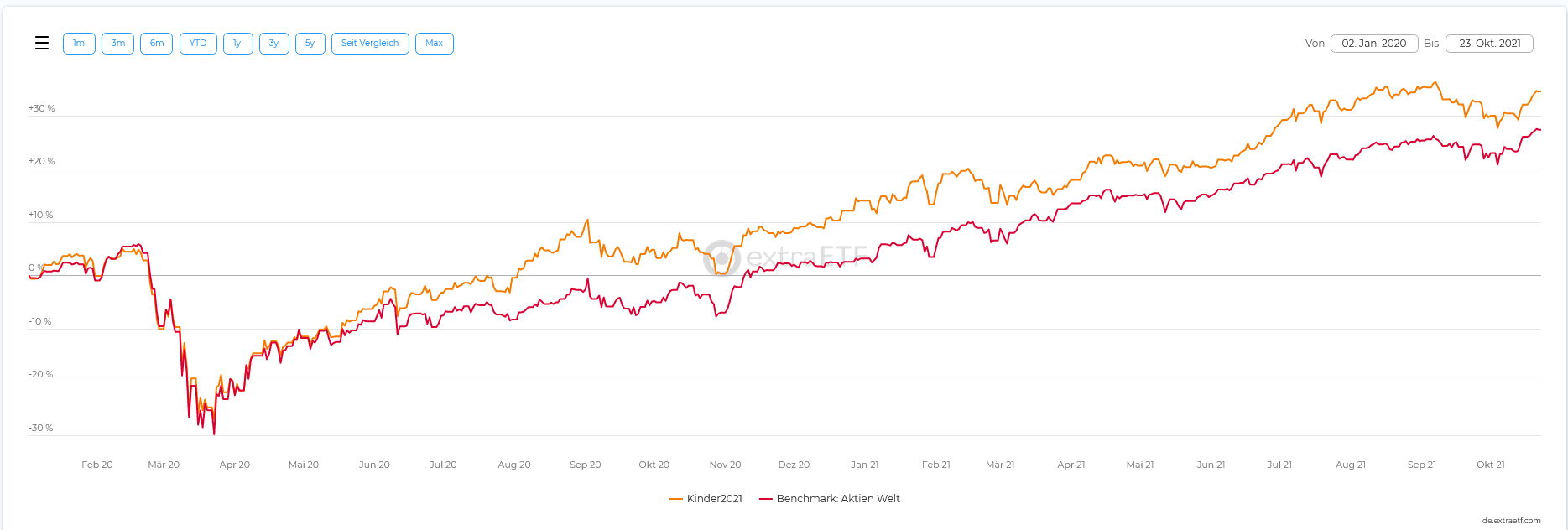Click the +30 % y-axis label
Viewport: 1568px width, 530px height.
[42, 108]
